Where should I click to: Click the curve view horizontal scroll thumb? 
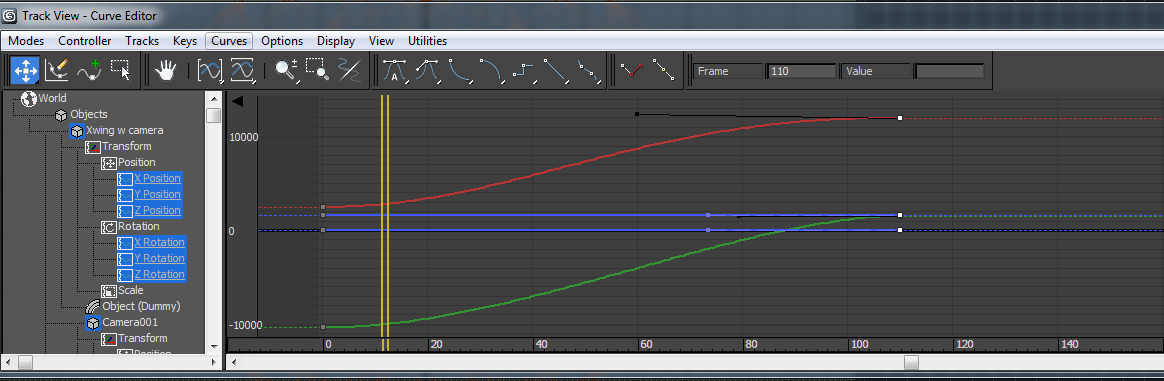point(911,362)
